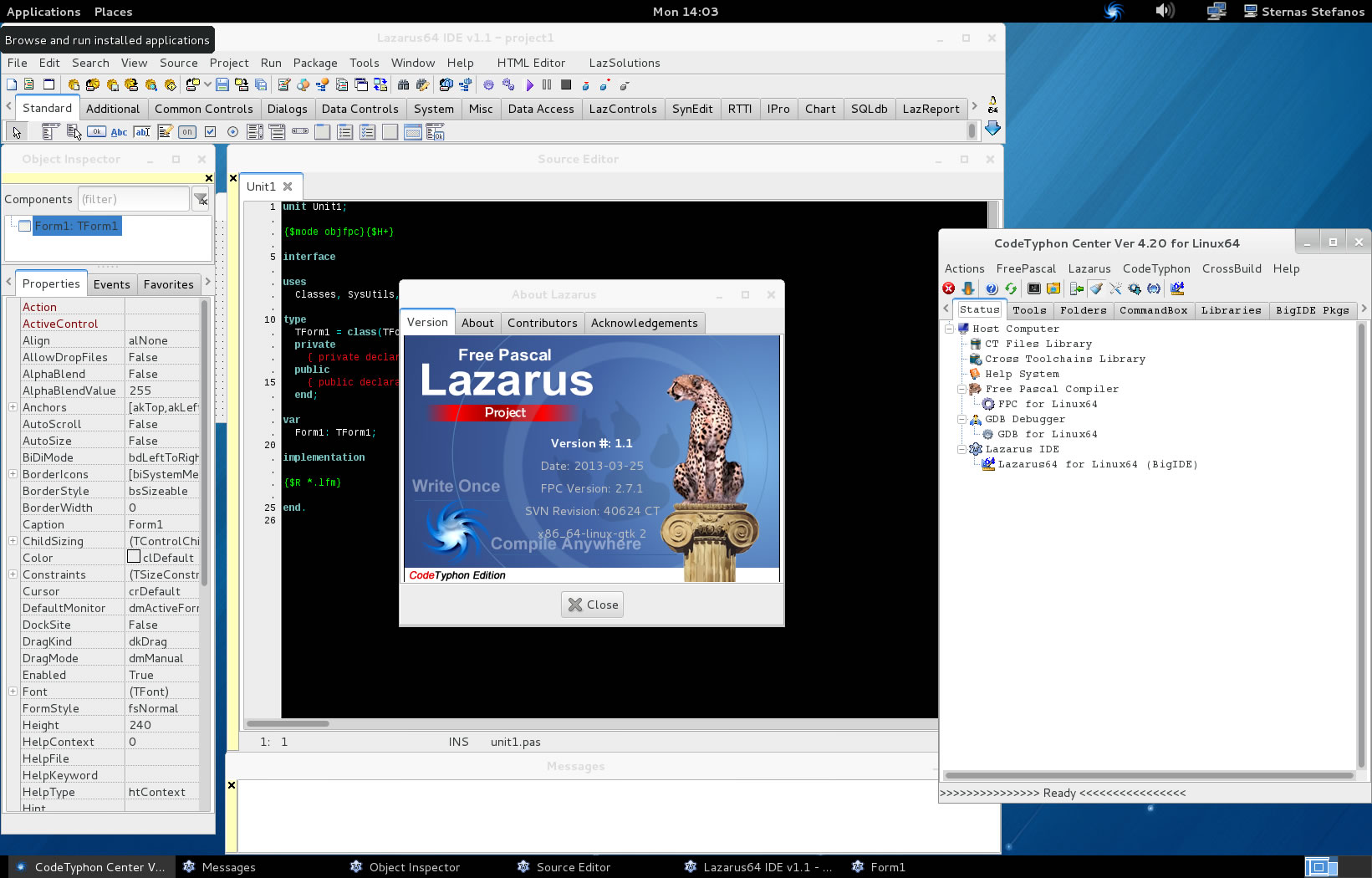Select the TScrollBar component icon
Image resolution: width=1372 pixels, height=878 pixels.
(300, 131)
